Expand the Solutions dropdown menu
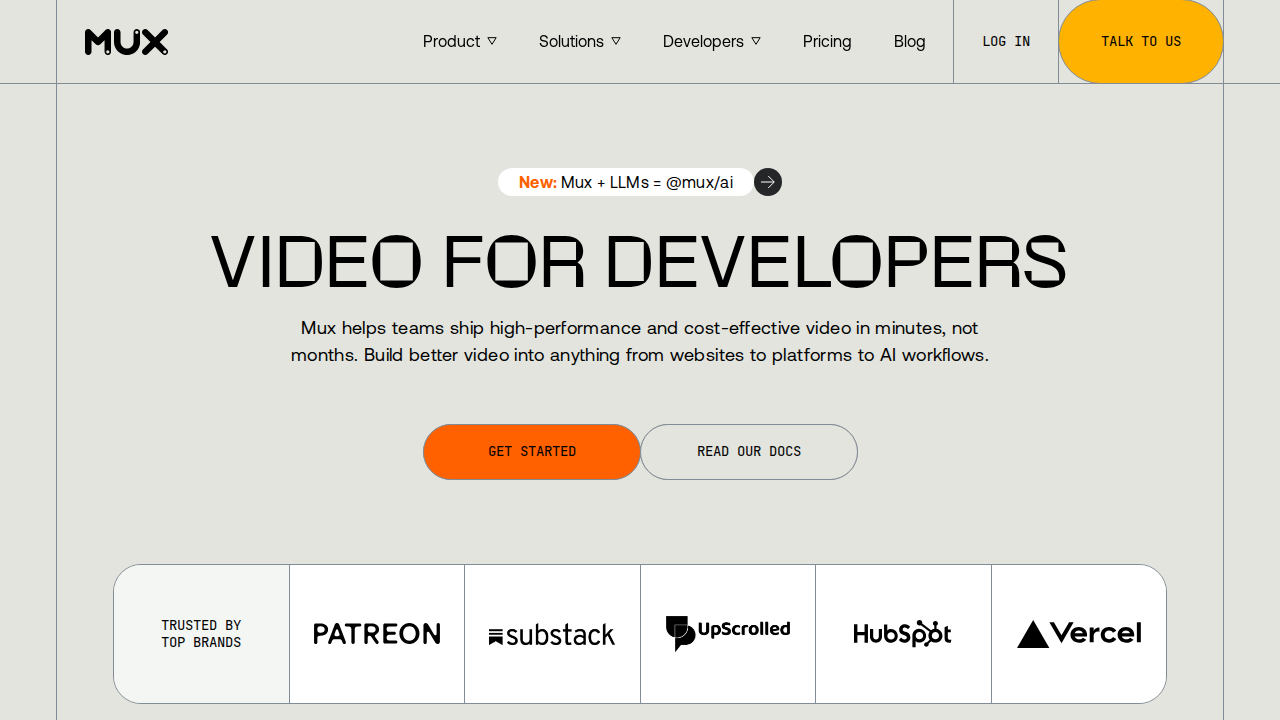The width and height of the screenshot is (1280, 720). [x=579, y=42]
